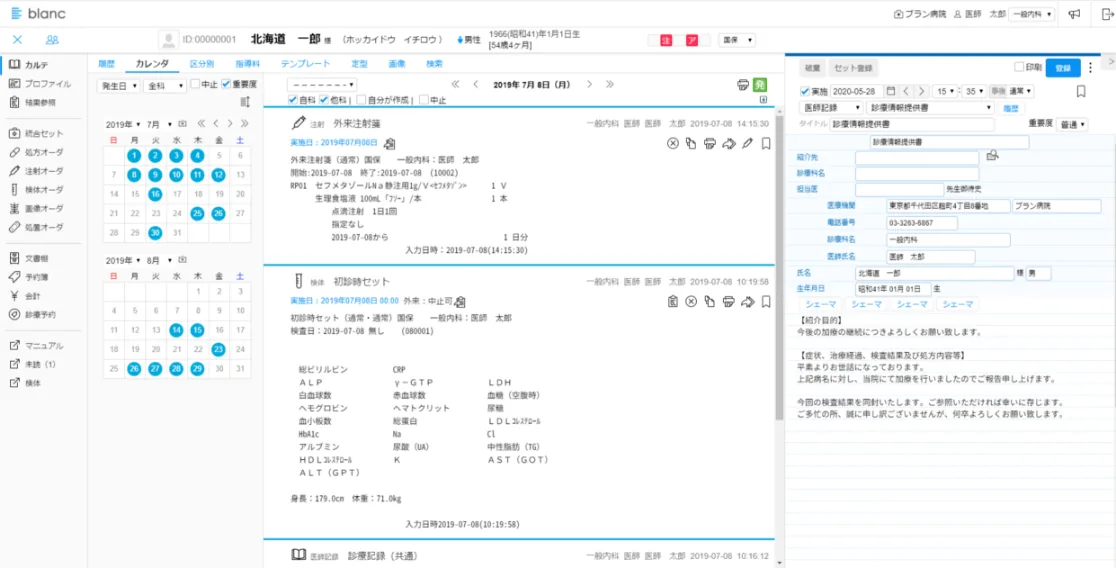Image resolution: width=1116 pixels, height=568 pixels.
Task: Select July 16 on the calendar
Action: point(154,194)
